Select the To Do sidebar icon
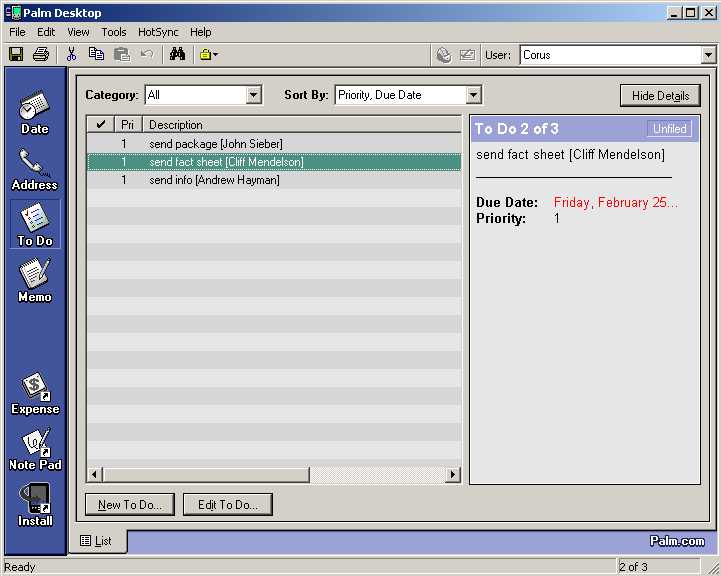721x576 pixels. 35,225
